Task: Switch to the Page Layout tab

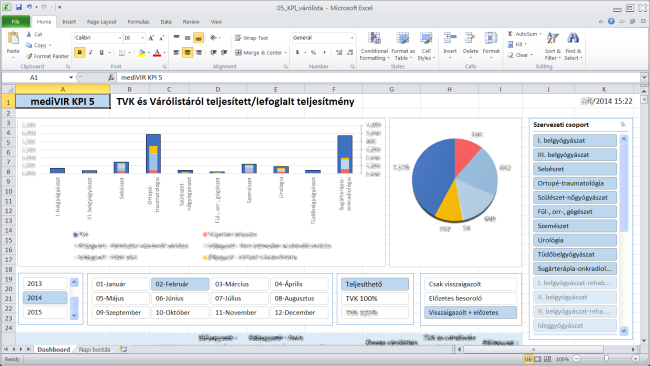Action: pos(101,22)
